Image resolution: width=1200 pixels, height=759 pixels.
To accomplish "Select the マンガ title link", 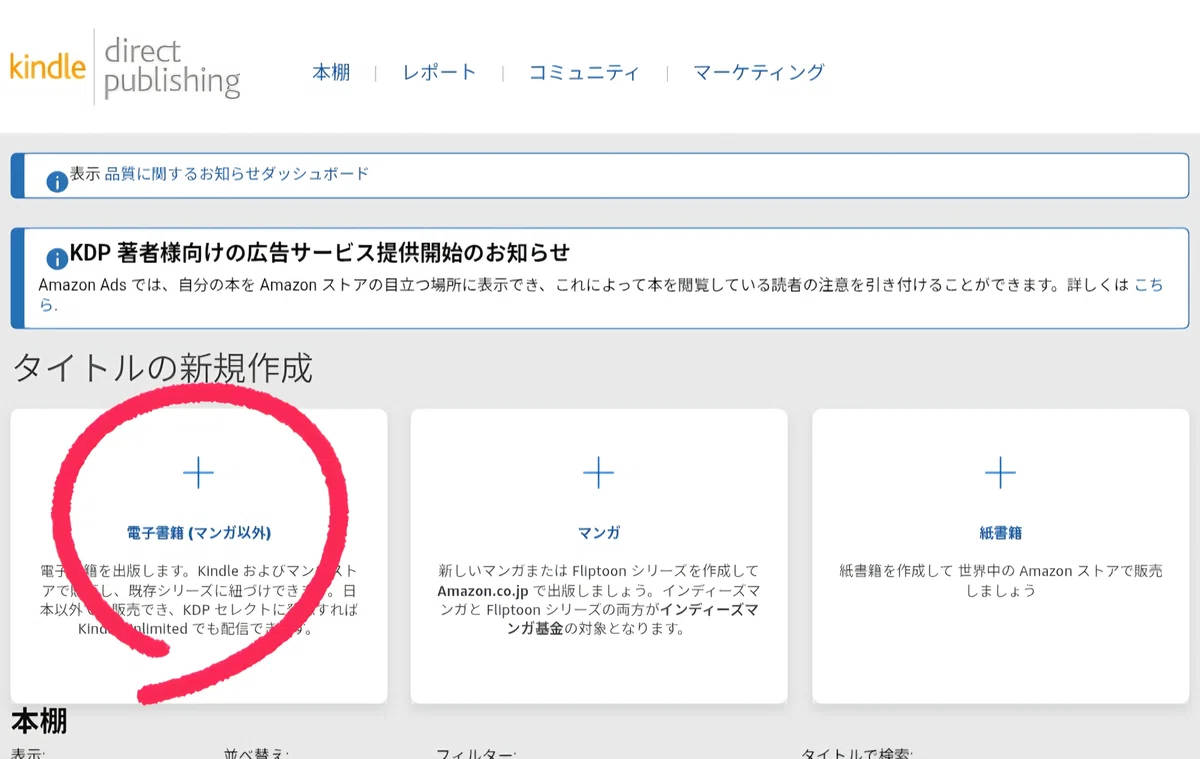I will click(x=598, y=533).
